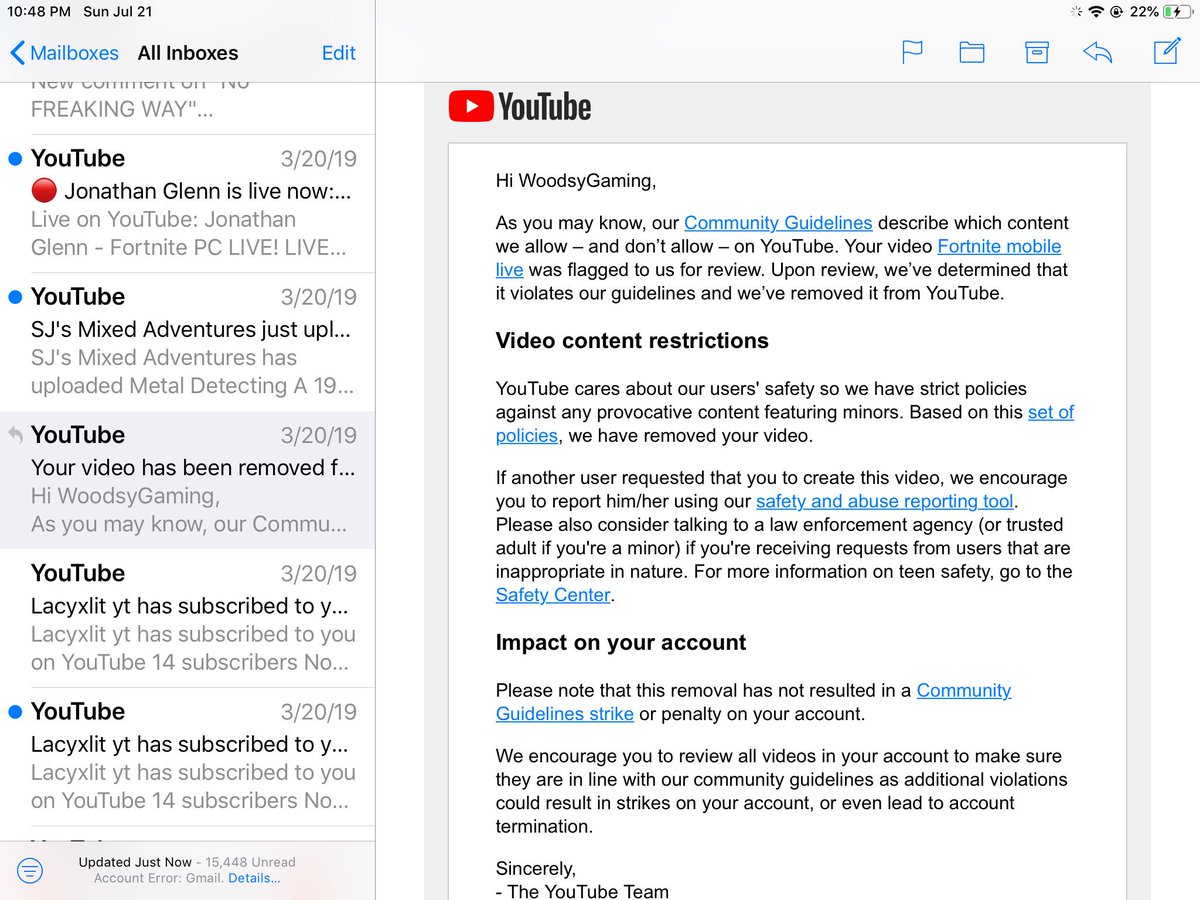The image size is (1200, 900).
Task: Tap The YouTube Team signature
Action: (x=582, y=891)
